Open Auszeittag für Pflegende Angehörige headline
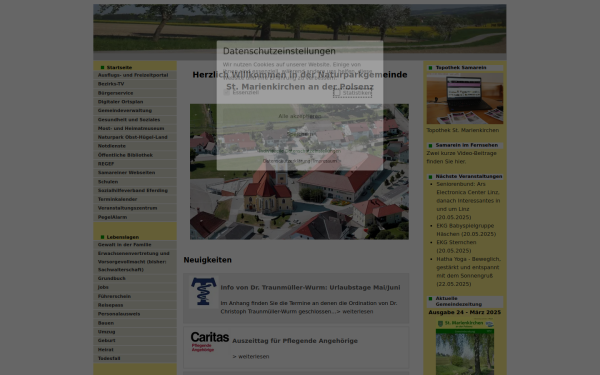This screenshot has height=375, width=600. point(295,341)
